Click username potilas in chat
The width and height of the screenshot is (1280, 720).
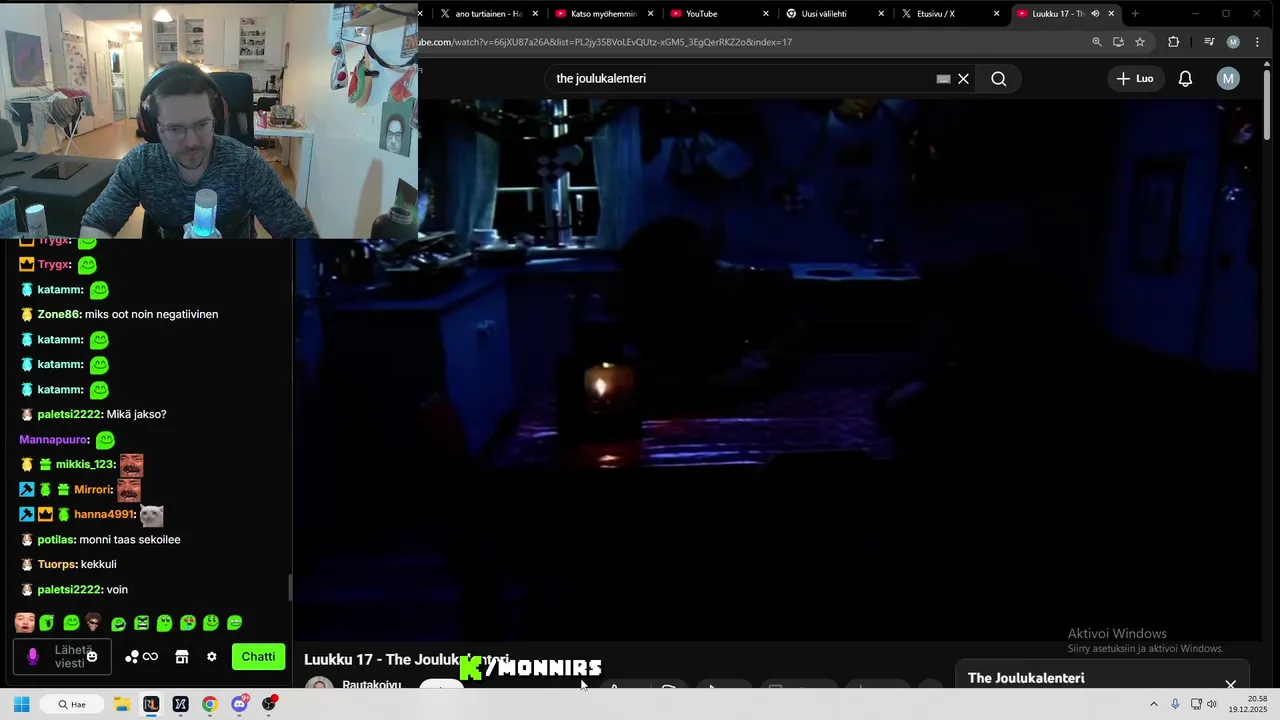[55, 539]
